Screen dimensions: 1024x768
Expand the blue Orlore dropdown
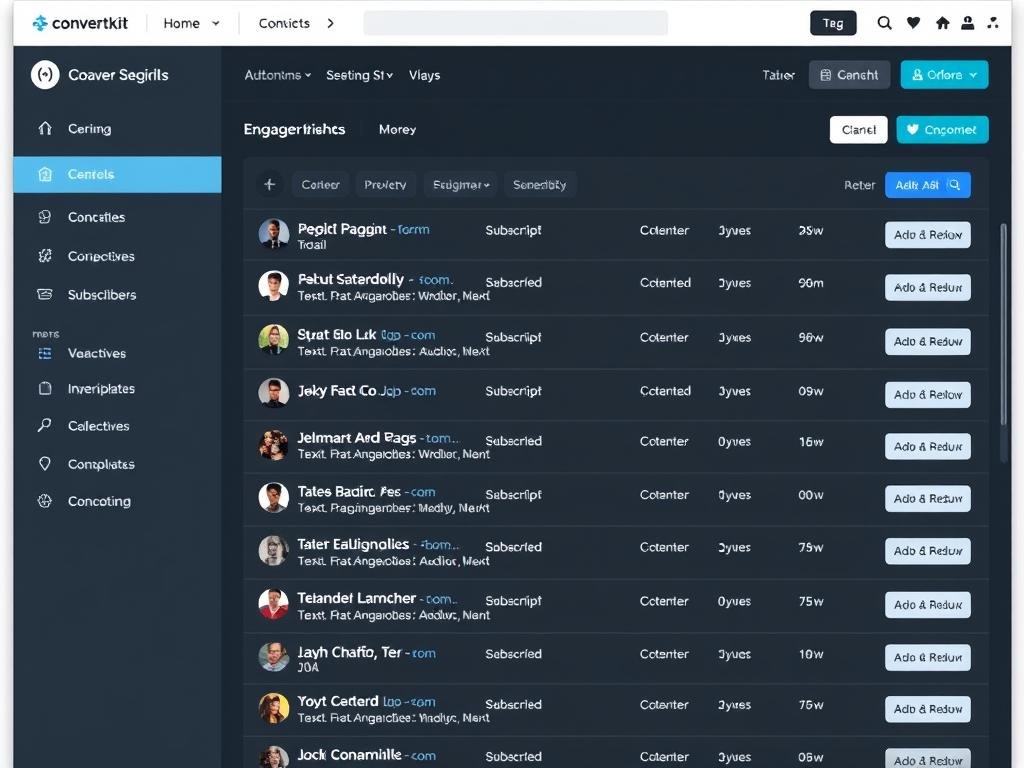click(x=943, y=74)
